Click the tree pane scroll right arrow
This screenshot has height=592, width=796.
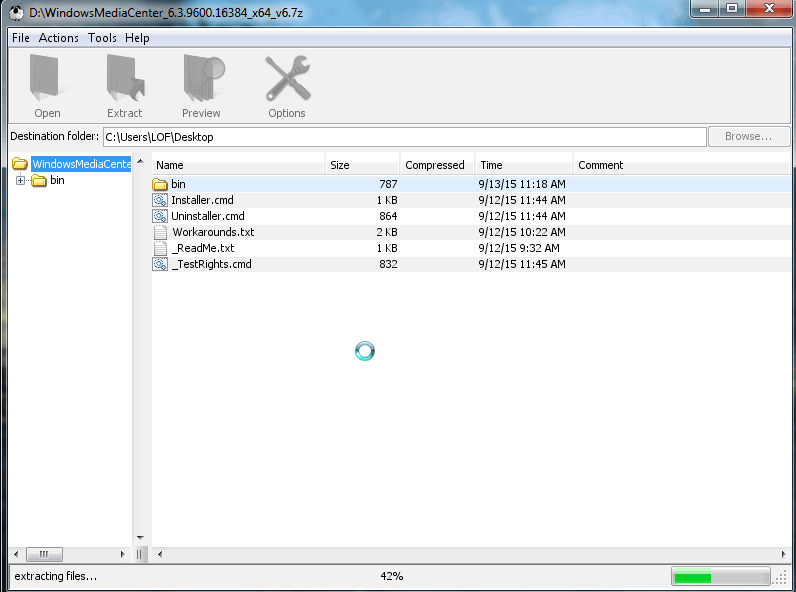122,554
